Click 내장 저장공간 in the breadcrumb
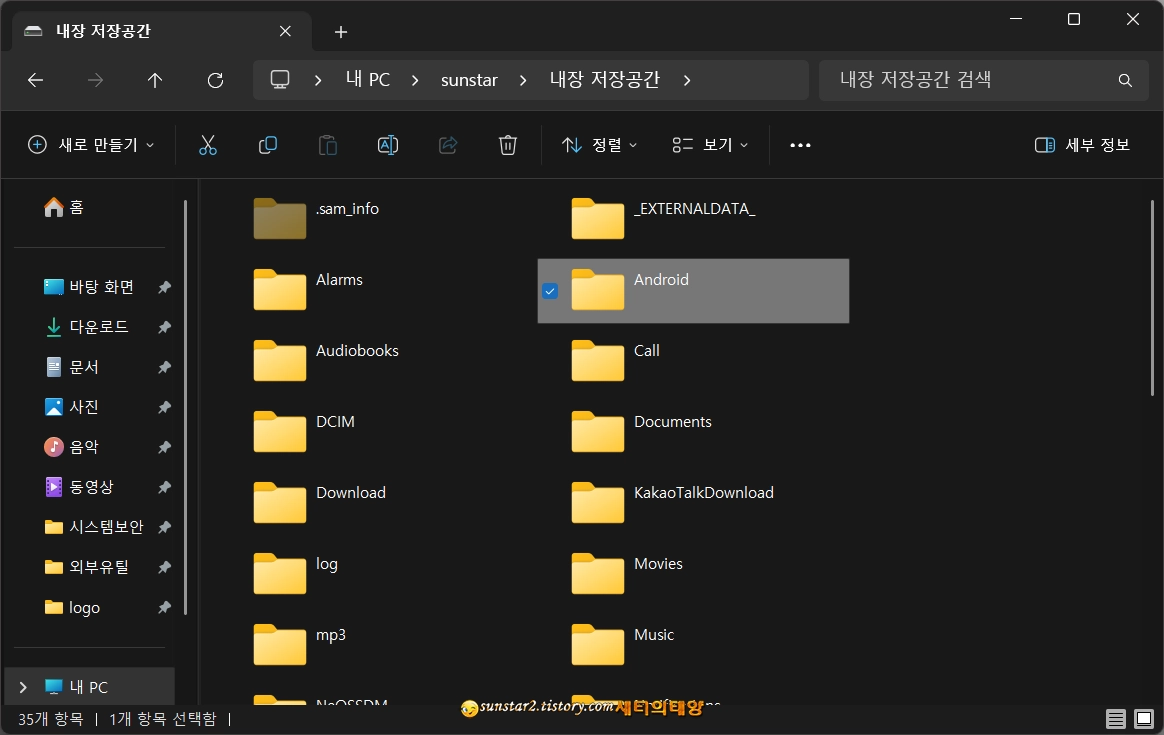Image resolution: width=1164 pixels, height=735 pixels. coord(604,79)
